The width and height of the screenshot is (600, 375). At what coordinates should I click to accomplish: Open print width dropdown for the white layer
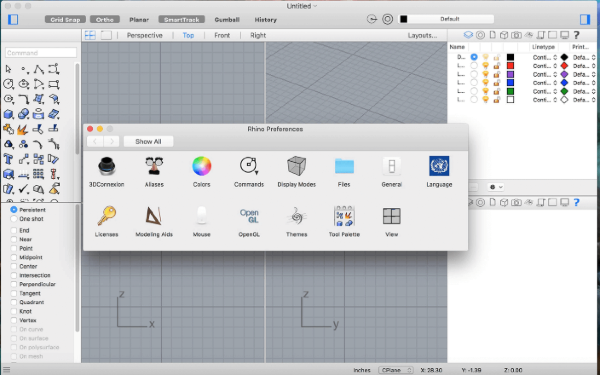point(584,100)
